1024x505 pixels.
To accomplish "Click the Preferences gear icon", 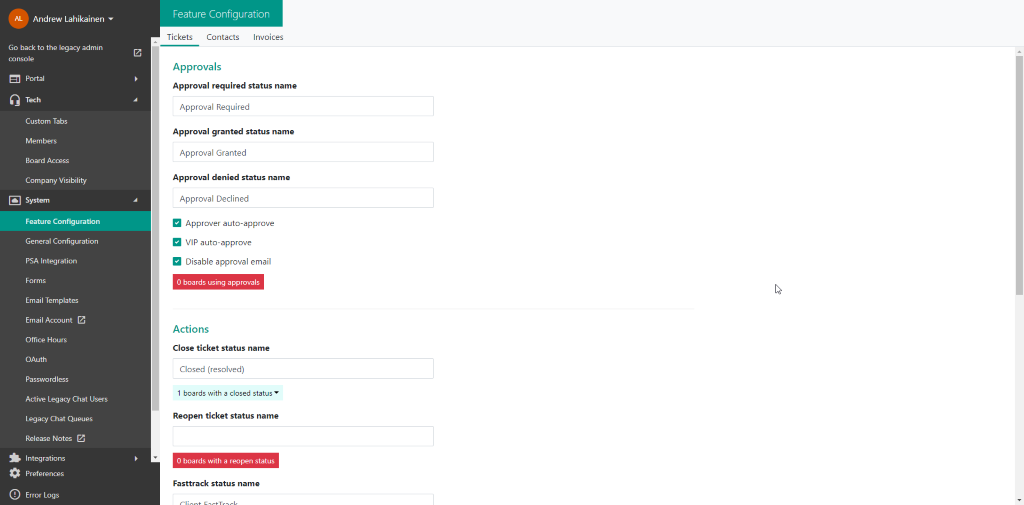I will pos(14,474).
